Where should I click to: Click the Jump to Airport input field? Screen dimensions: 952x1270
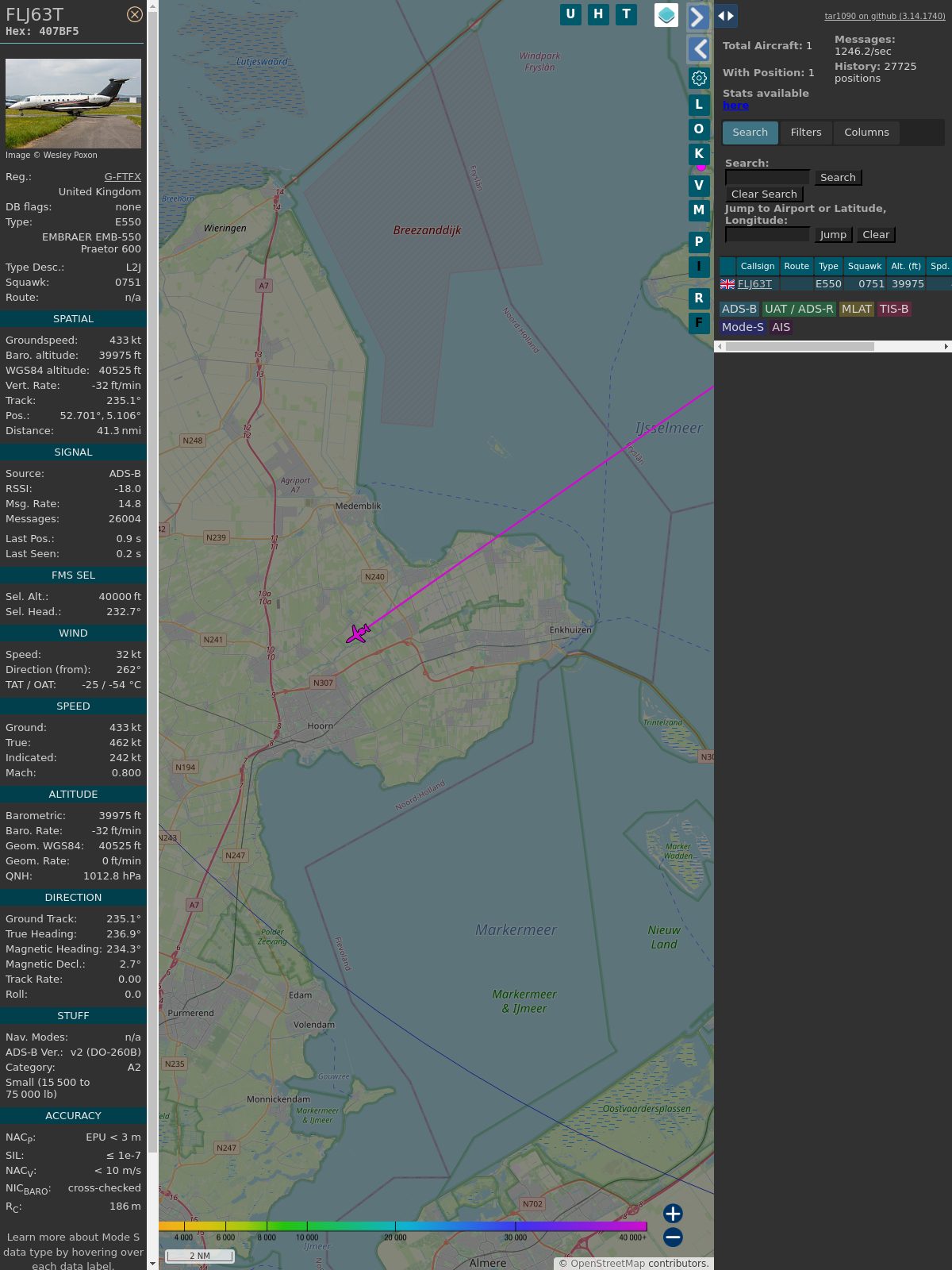click(767, 235)
